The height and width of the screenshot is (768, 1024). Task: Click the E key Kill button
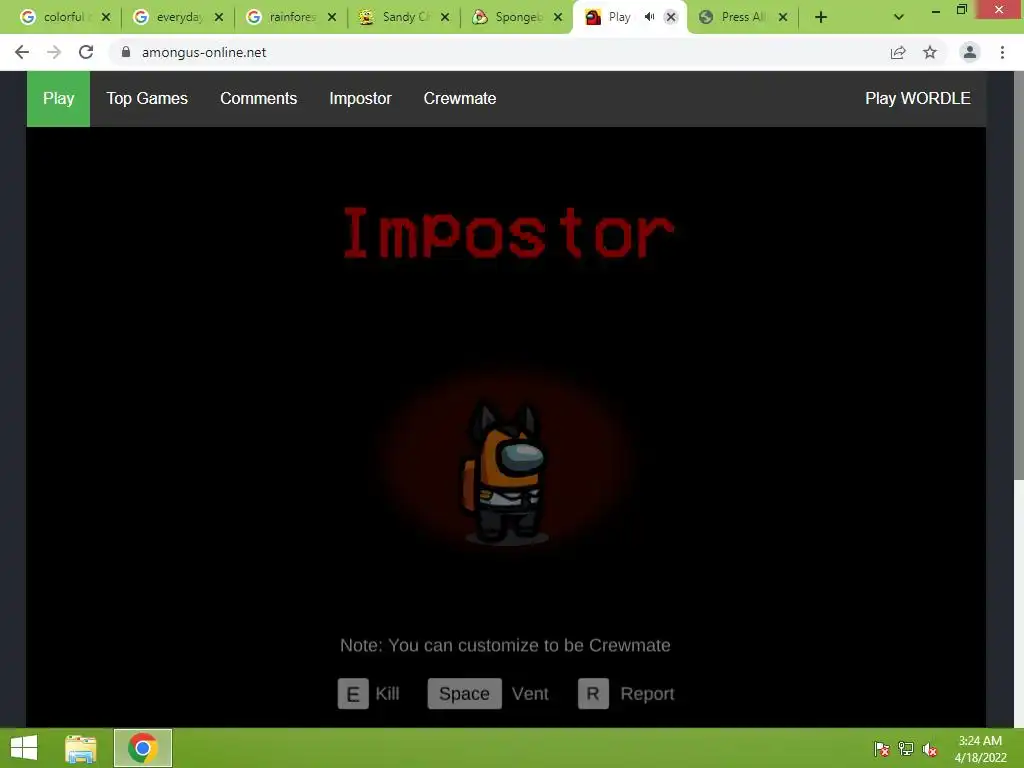[353, 694]
